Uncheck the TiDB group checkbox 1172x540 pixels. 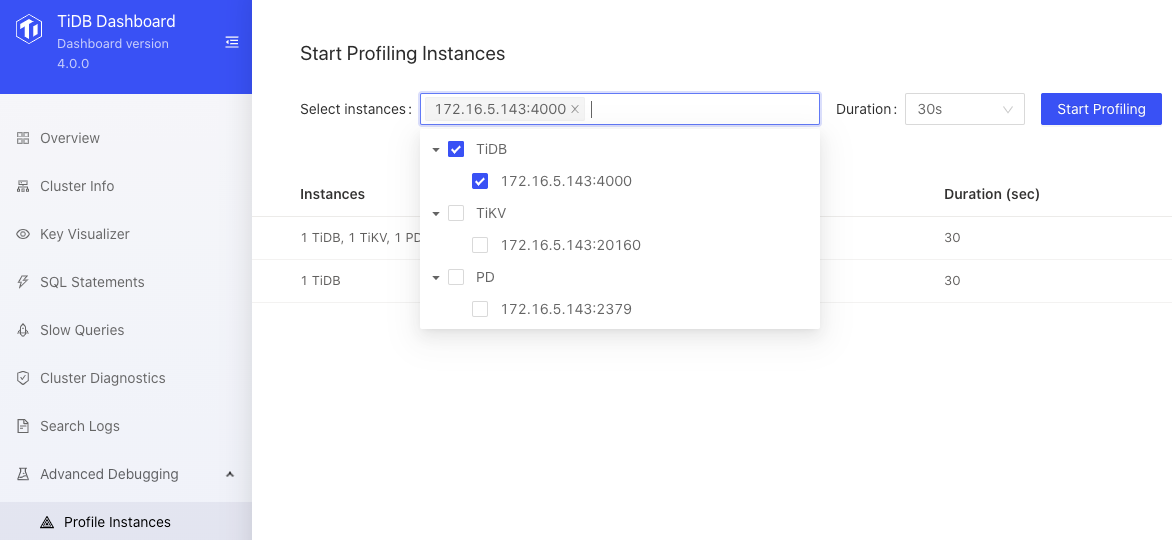pos(456,149)
